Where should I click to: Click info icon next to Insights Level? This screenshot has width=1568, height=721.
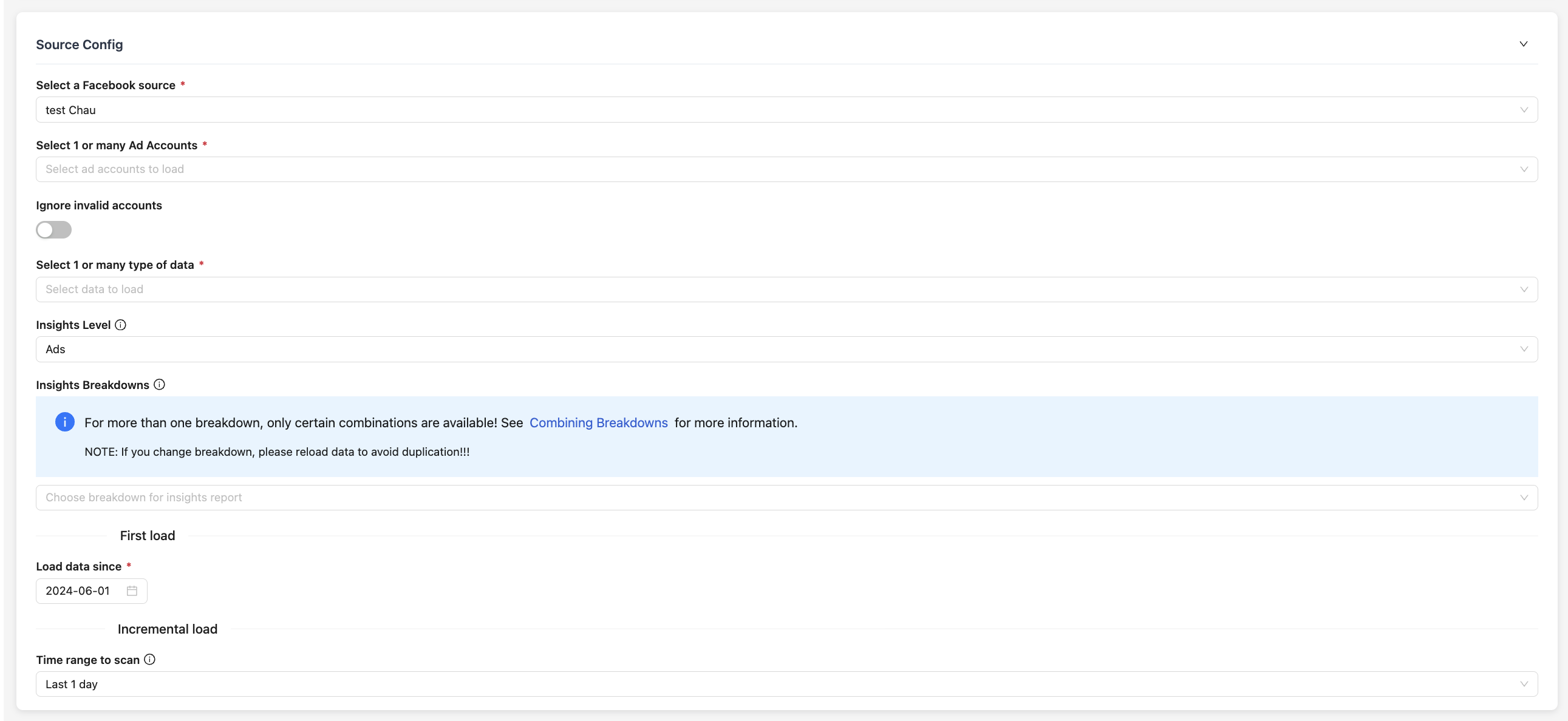click(120, 325)
